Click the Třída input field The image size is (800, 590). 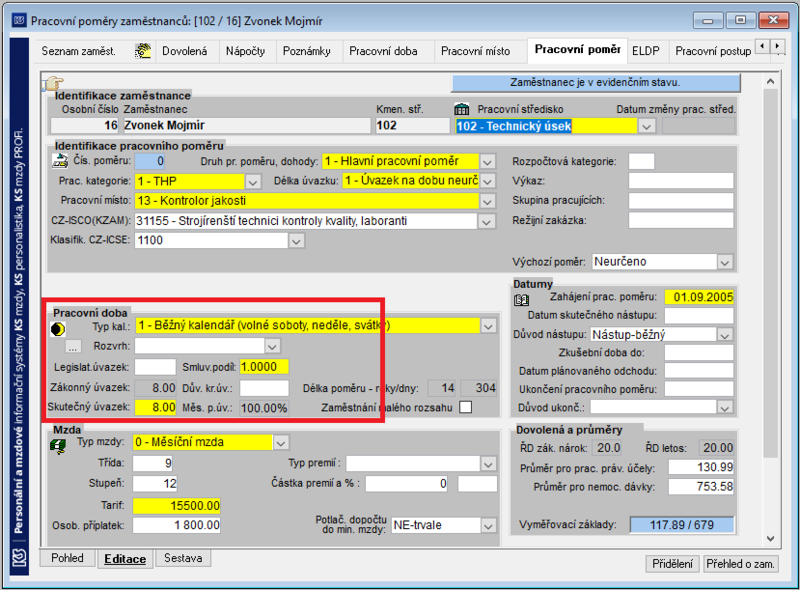tap(153, 463)
